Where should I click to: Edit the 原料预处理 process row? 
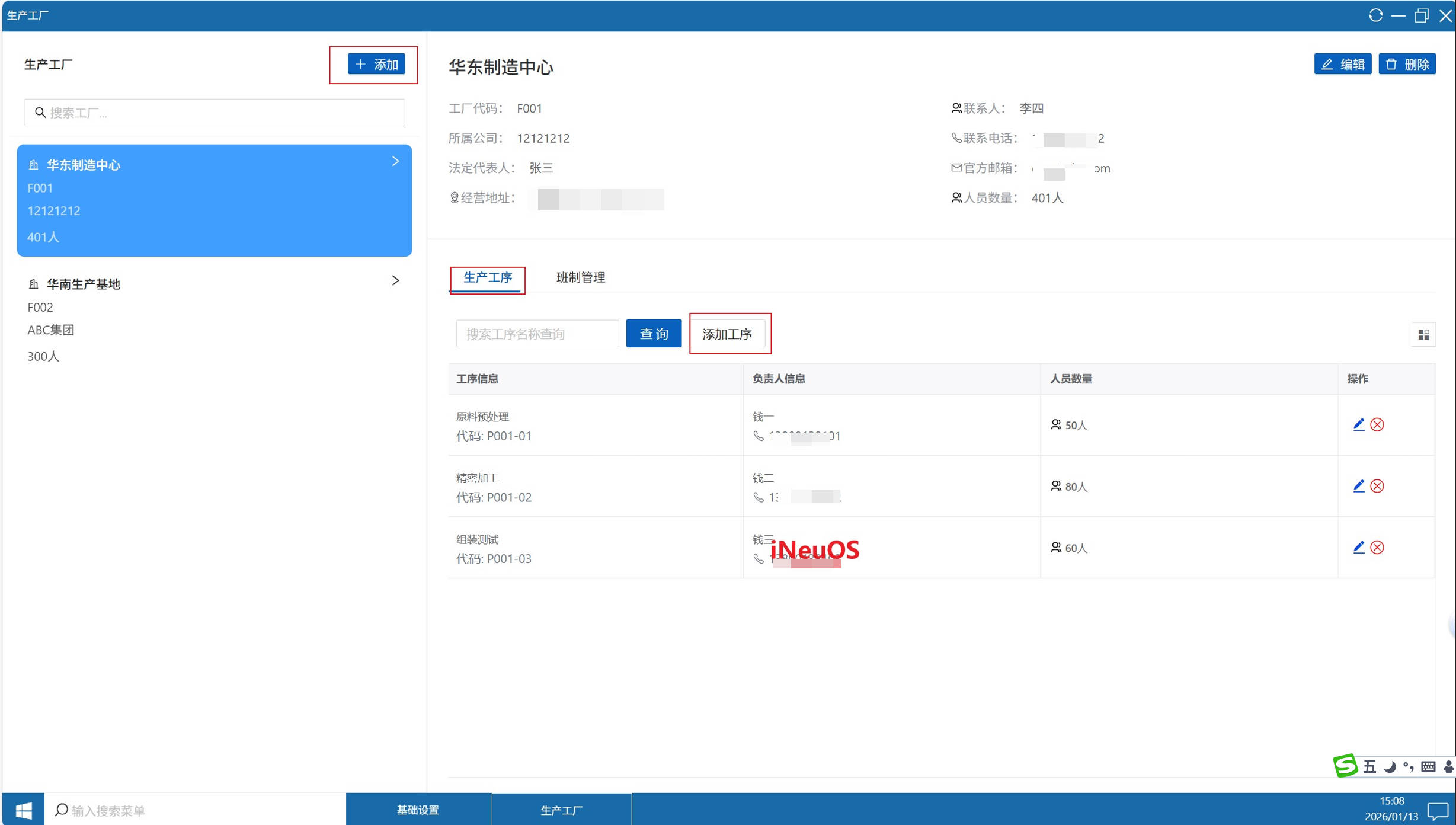coord(1358,424)
